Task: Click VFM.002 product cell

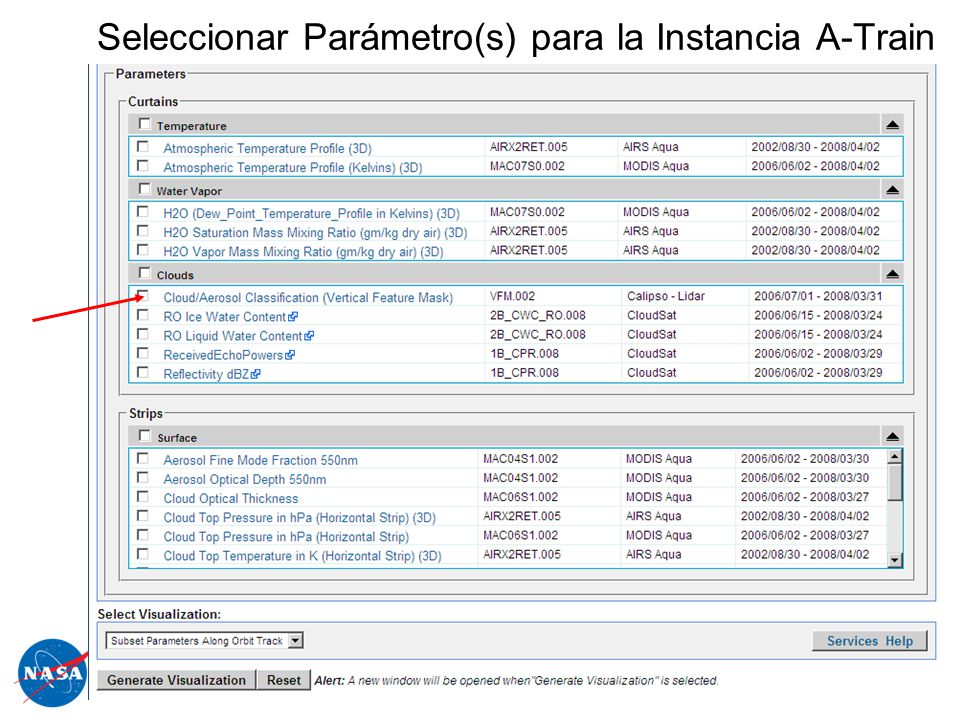Action: coord(512,296)
